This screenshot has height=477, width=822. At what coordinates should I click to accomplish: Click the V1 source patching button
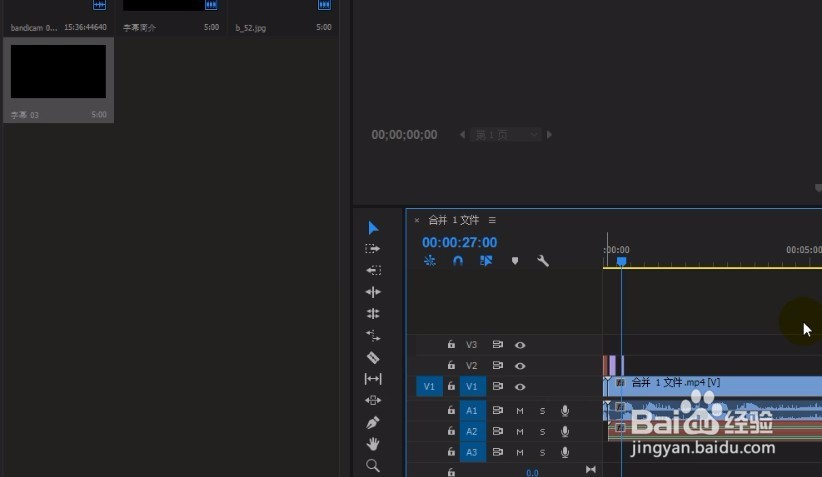point(429,386)
